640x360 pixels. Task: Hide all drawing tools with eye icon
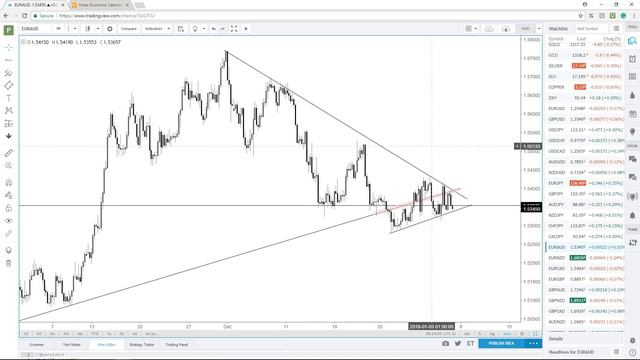(x=9, y=221)
